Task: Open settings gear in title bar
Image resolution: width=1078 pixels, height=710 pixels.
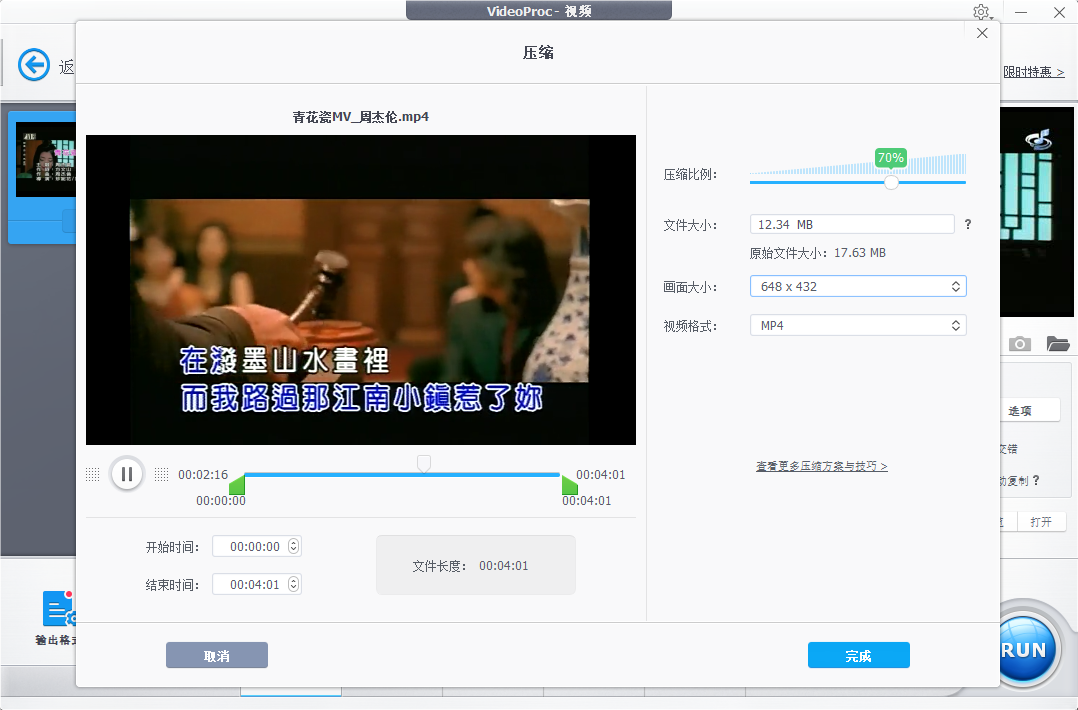Action: (980, 12)
